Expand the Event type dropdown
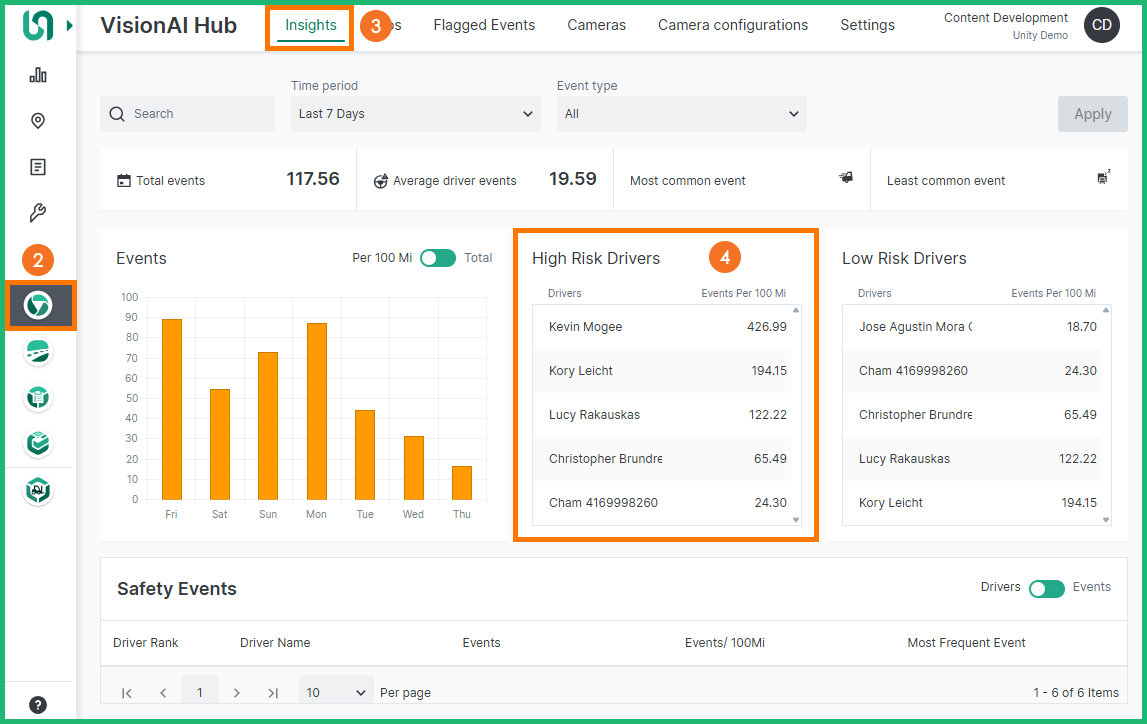 coord(681,114)
